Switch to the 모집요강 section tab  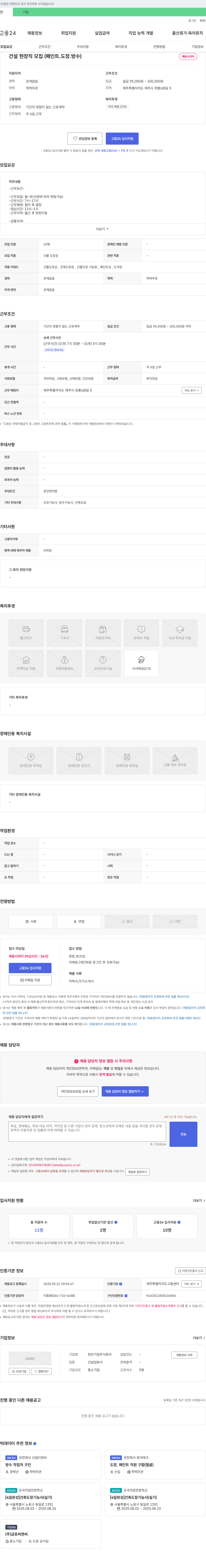coord(6,47)
